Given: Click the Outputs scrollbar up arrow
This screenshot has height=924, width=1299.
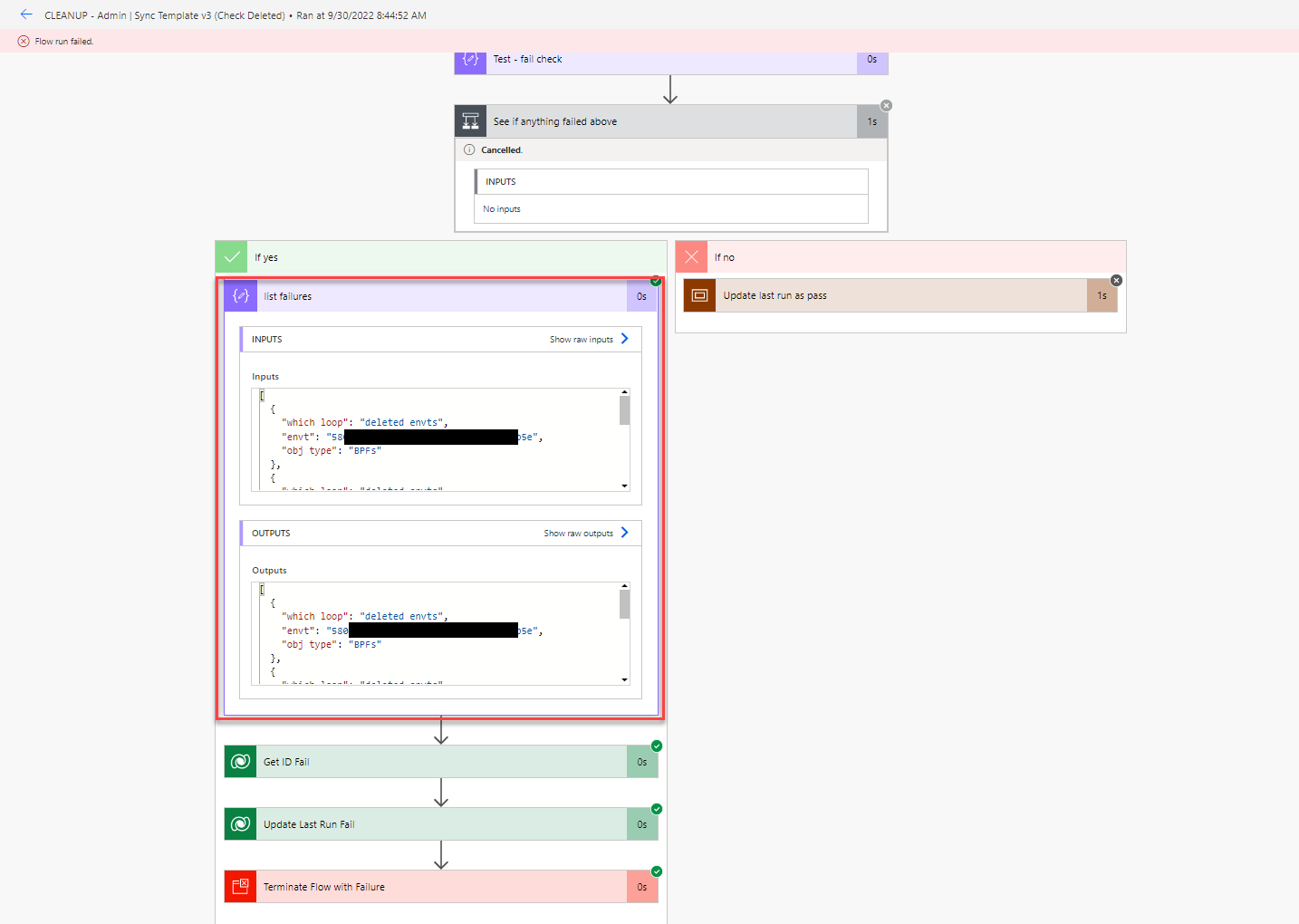Looking at the screenshot, I should pos(624,586).
